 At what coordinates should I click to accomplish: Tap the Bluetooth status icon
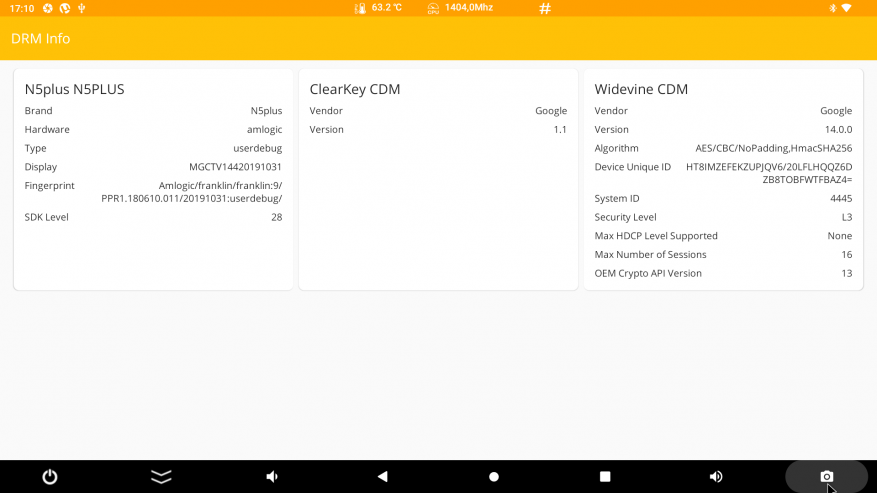click(x=832, y=8)
